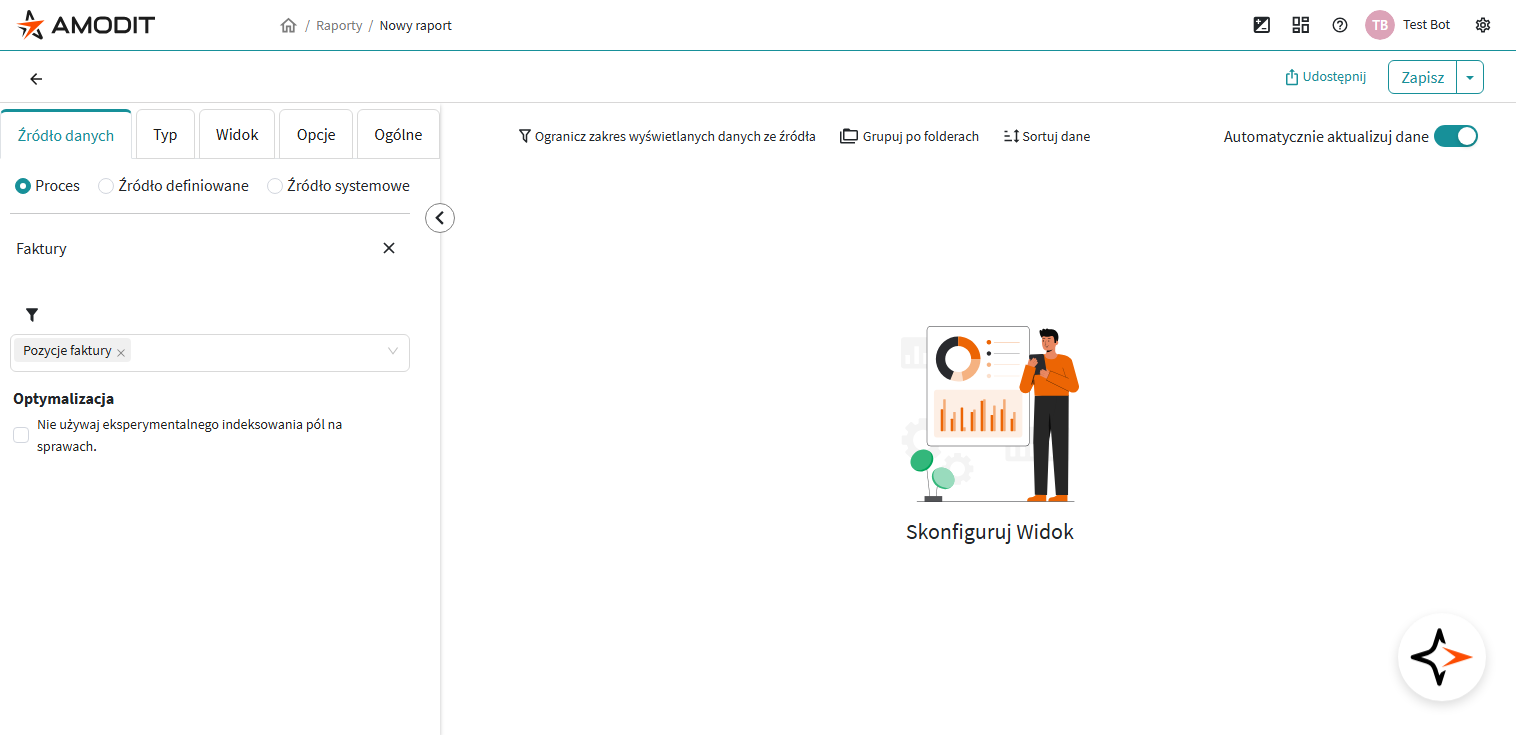Switch to the Ogólne tab
The width and height of the screenshot is (1516, 735).
point(398,134)
